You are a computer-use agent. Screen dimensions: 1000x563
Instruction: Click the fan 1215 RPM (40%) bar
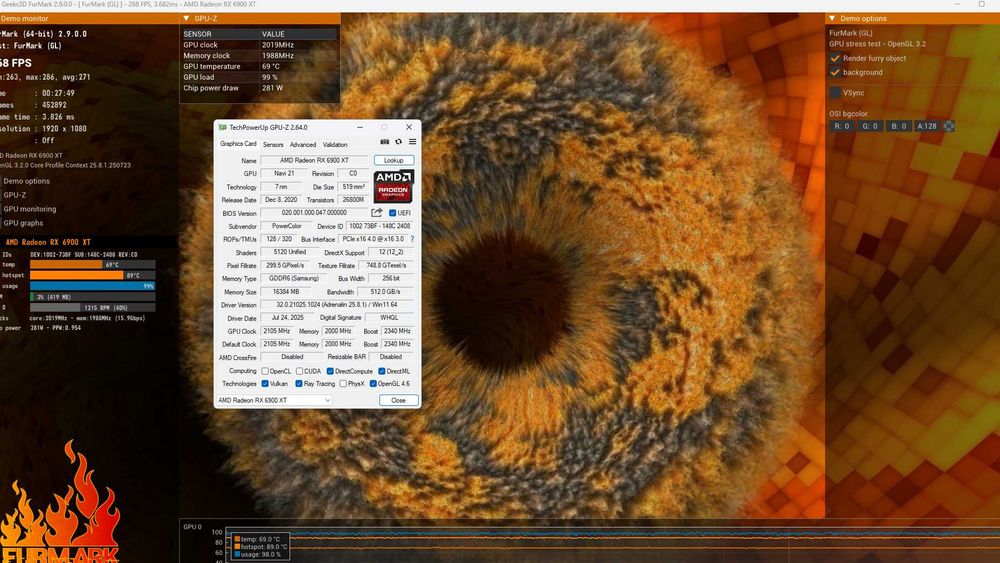point(92,307)
